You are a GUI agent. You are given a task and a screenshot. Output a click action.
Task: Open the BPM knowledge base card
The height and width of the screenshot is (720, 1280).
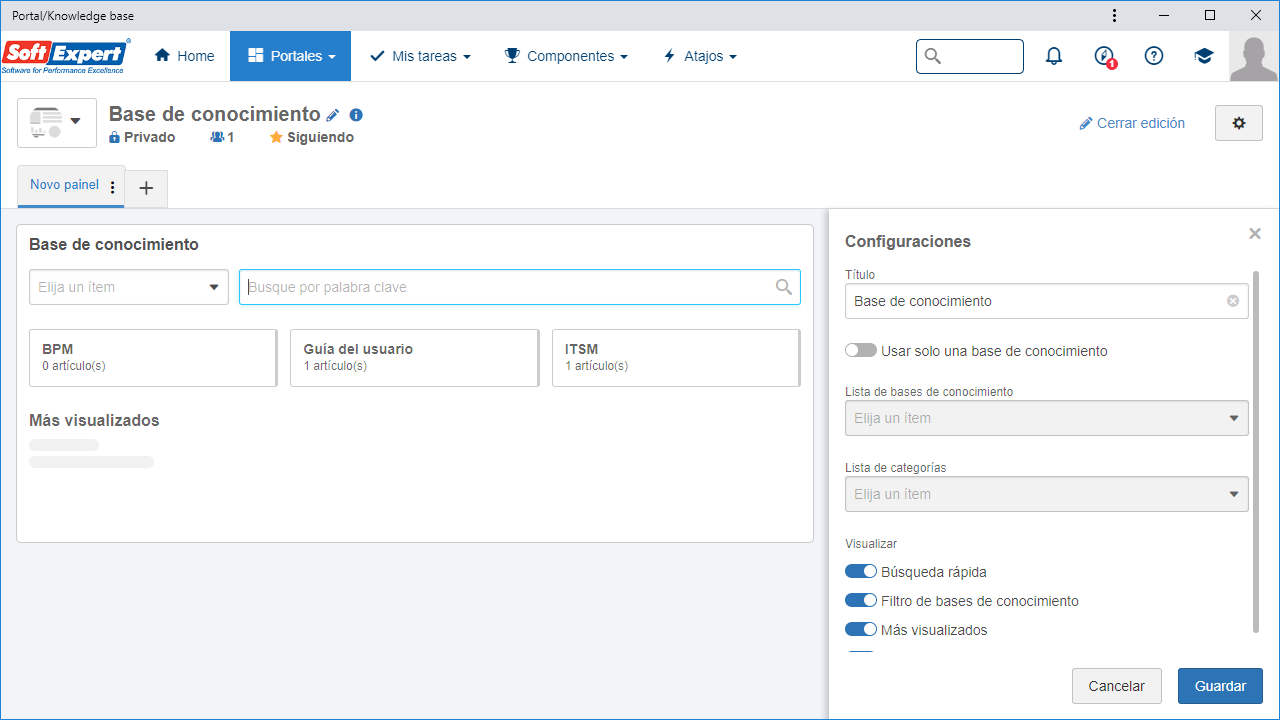(153, 357)
